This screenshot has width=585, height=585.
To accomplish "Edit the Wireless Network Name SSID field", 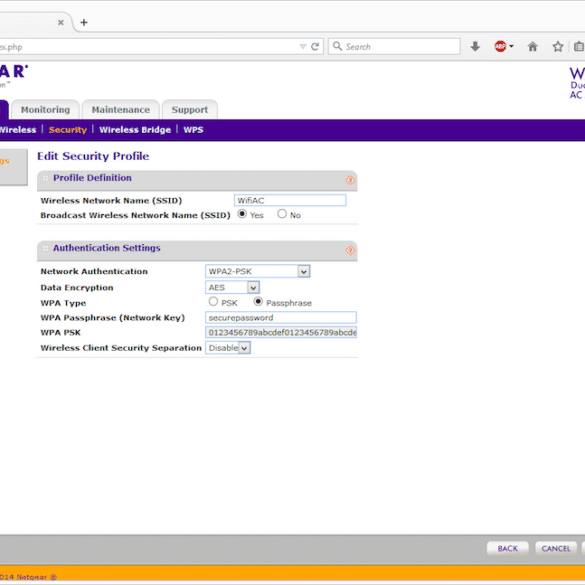I will point(290,200).
